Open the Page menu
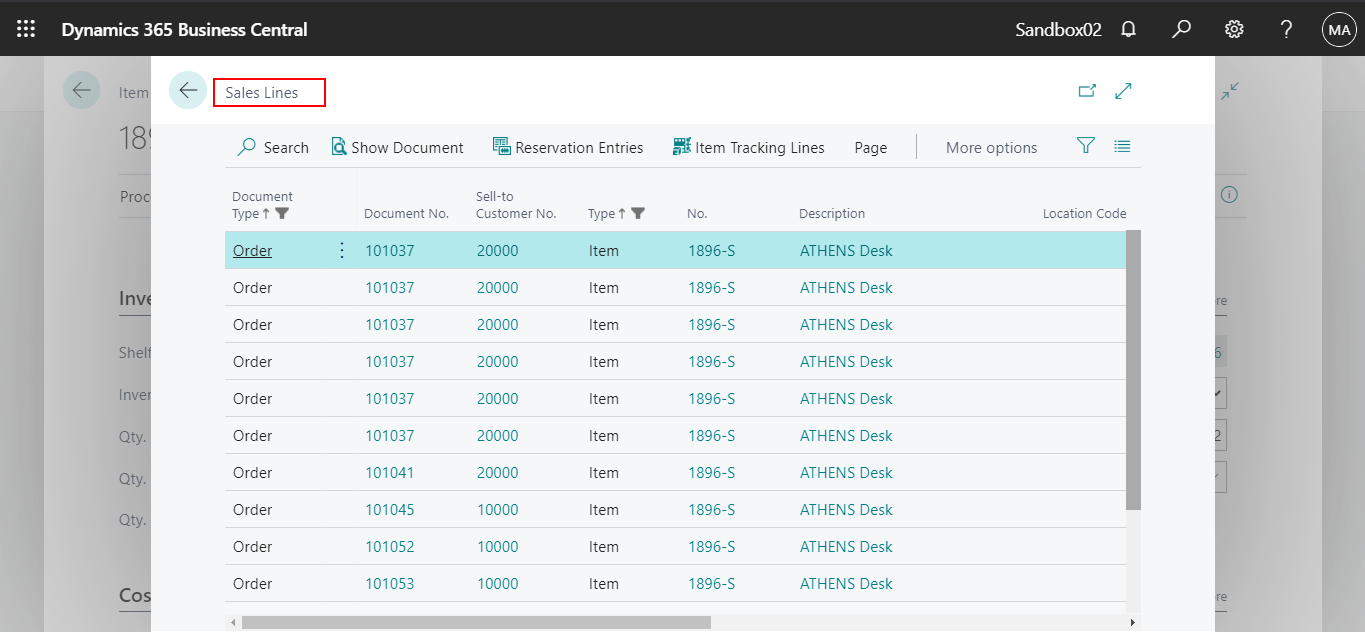This screenshot has height=632, width=1365. point(870,146)
